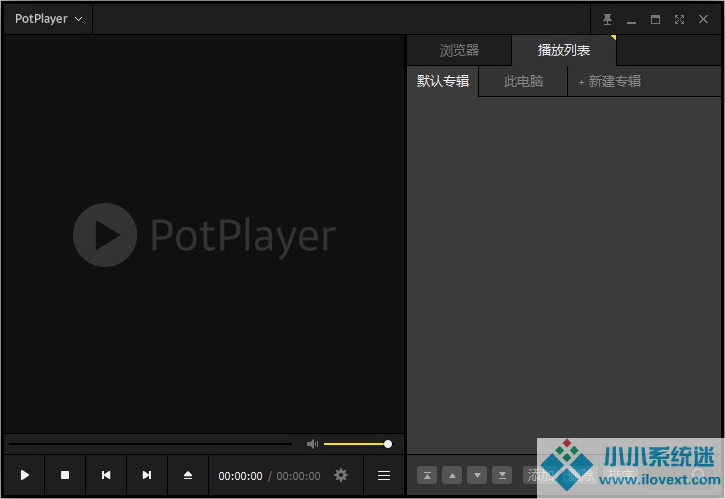Viewport: 725px width, 499px height.
Task: Skip to the previous track
Action: click(106, 475)
